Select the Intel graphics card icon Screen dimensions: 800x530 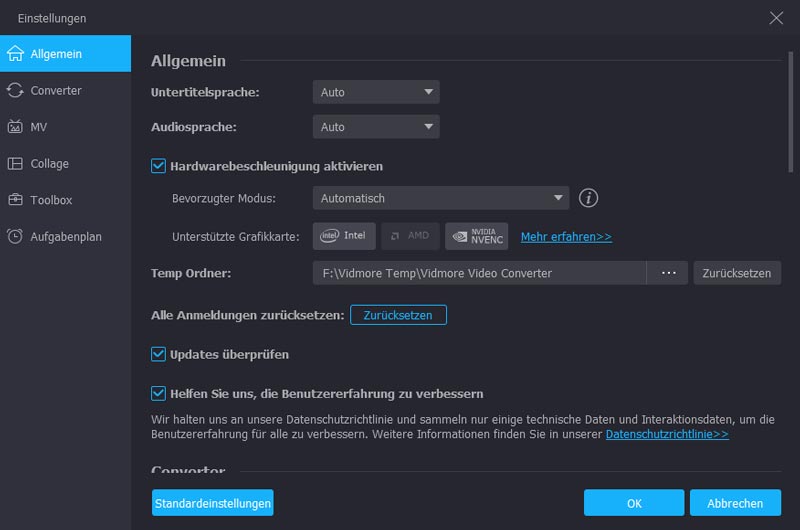[341, 236]
